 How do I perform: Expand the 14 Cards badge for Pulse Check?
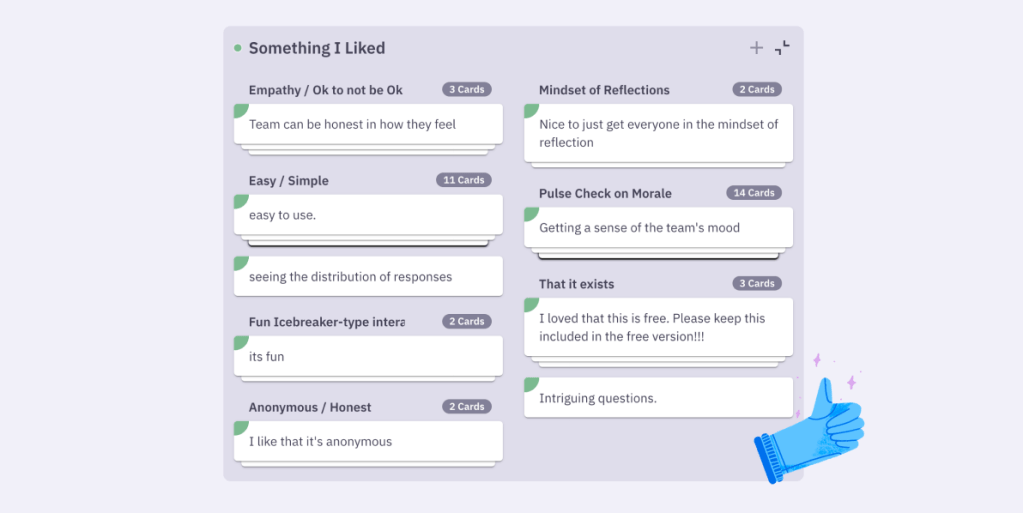754,193
